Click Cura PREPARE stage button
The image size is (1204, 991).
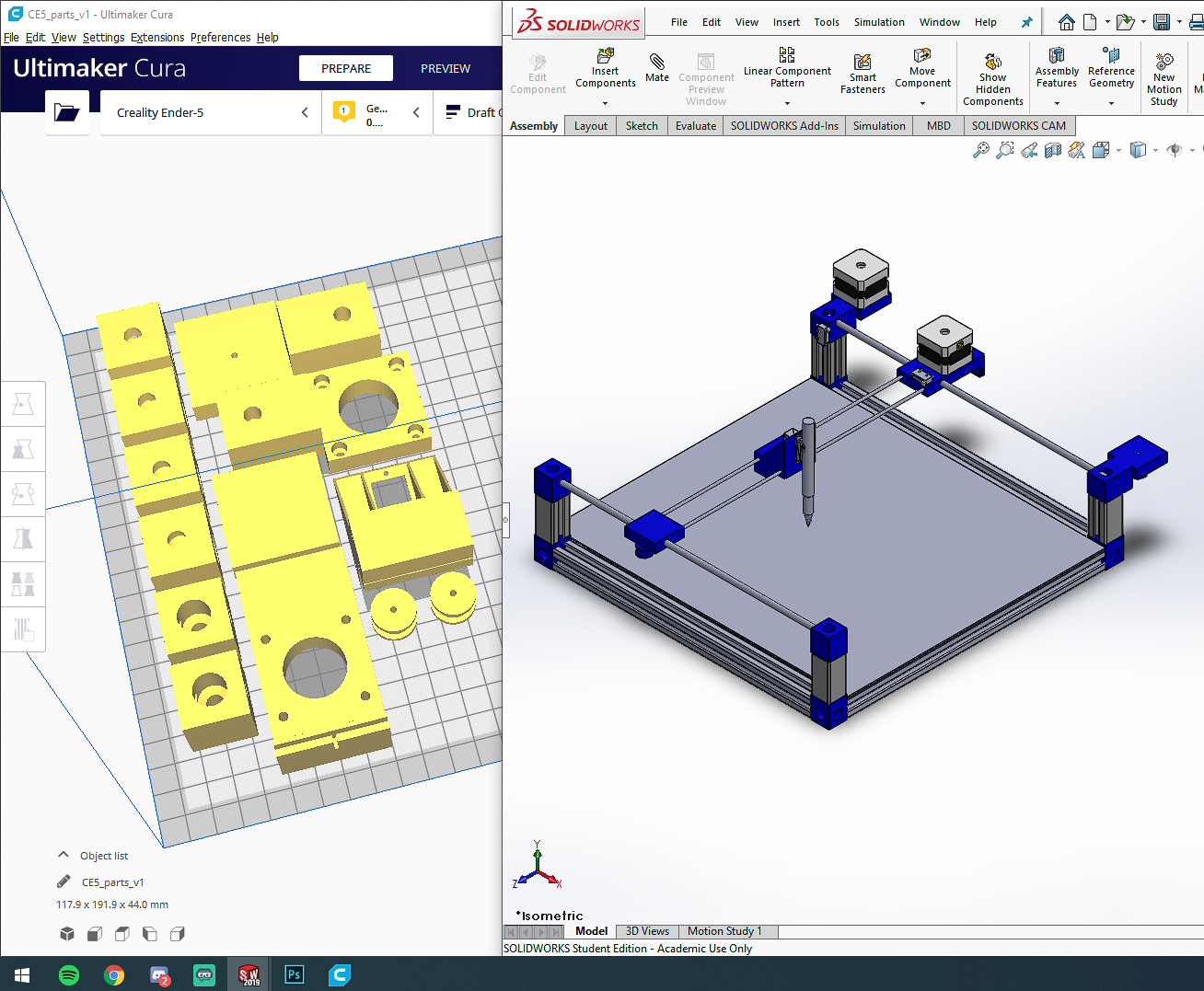346,68
